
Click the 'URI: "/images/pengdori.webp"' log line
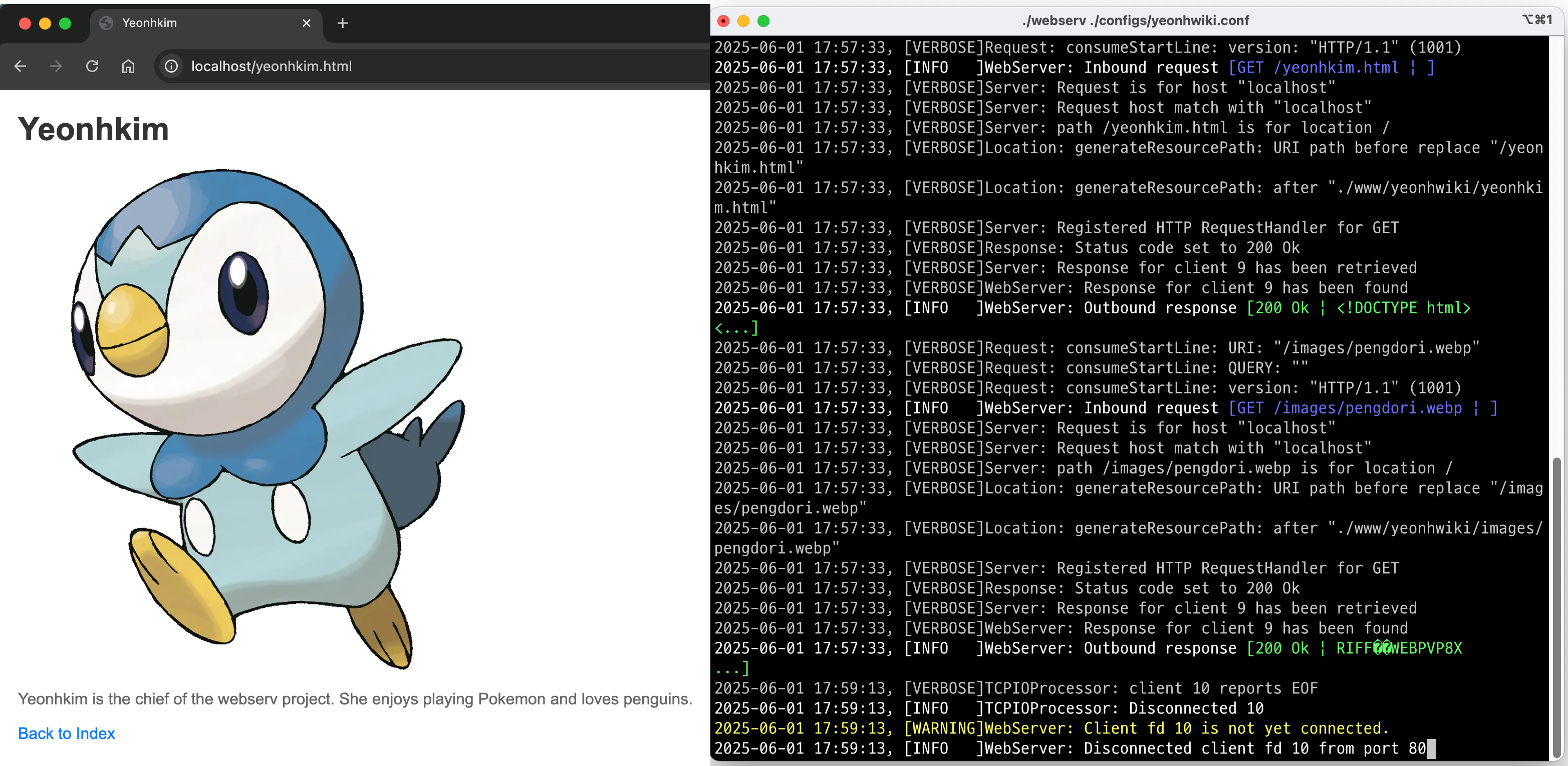(1097, 348)
